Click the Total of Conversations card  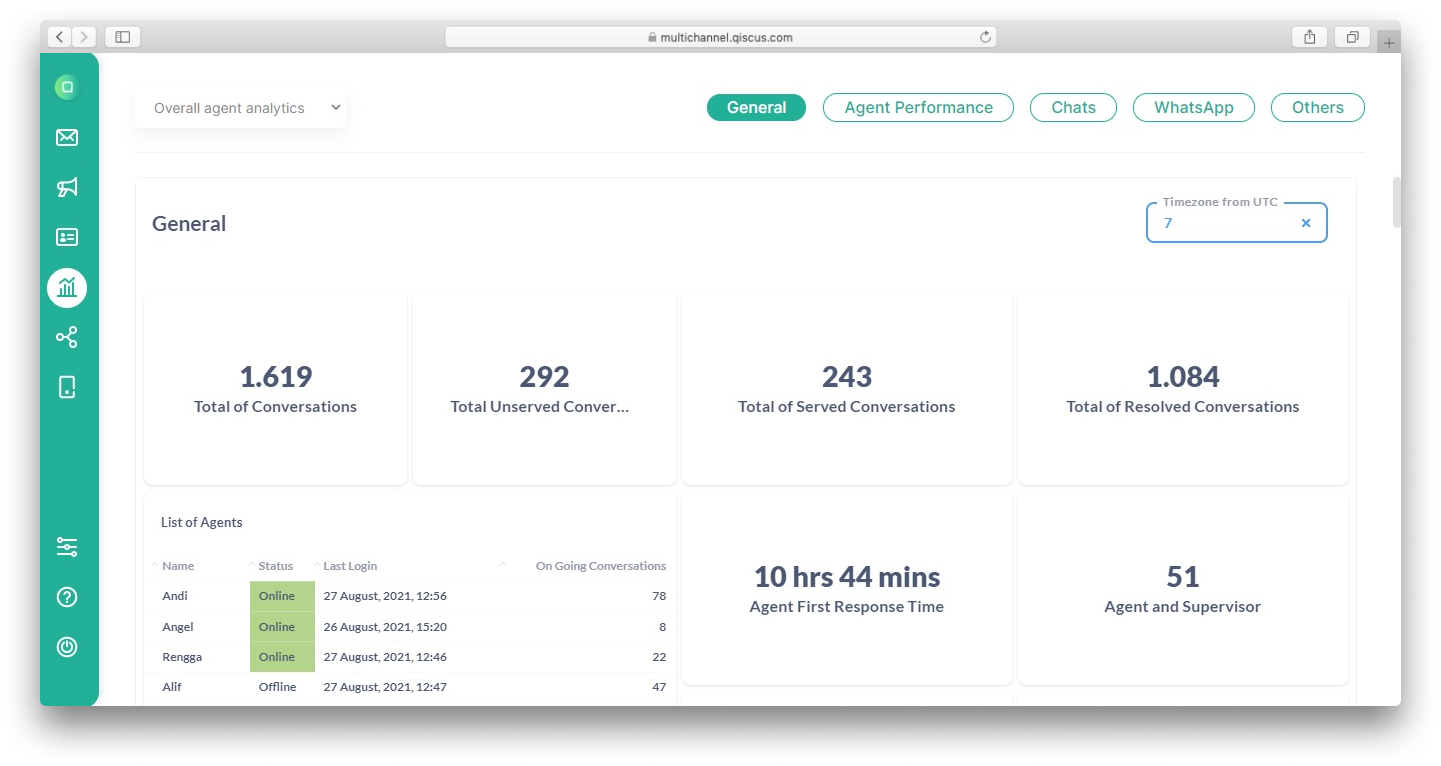click(275, 388)
